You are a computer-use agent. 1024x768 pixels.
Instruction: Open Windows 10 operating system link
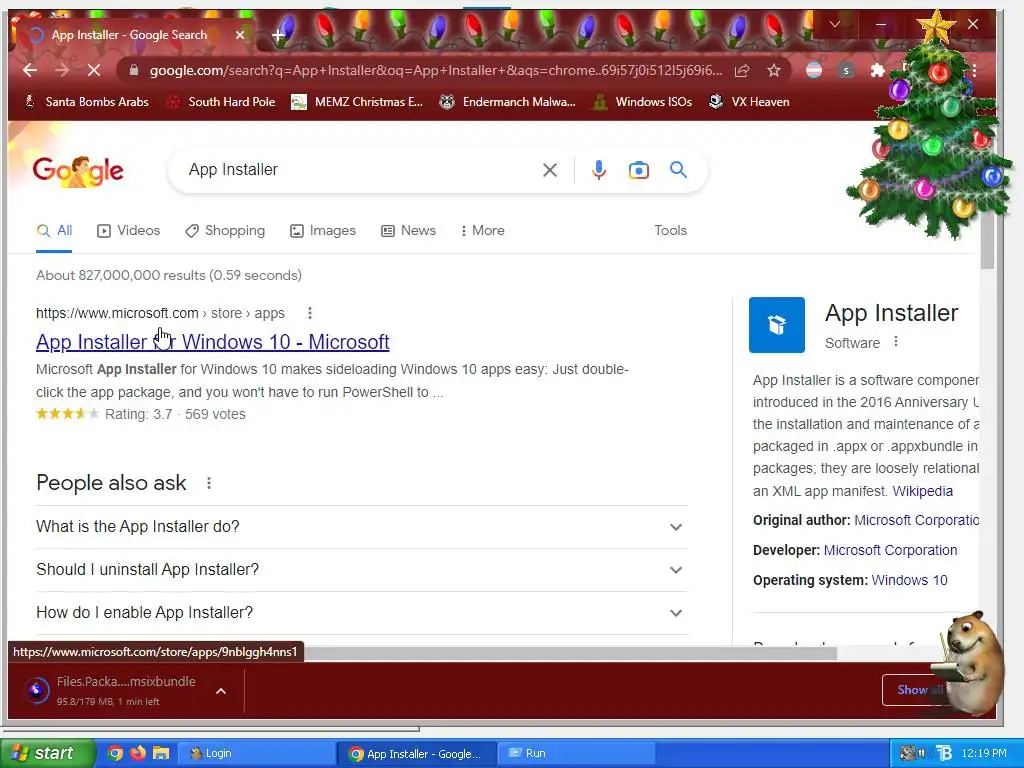[909, 581]
